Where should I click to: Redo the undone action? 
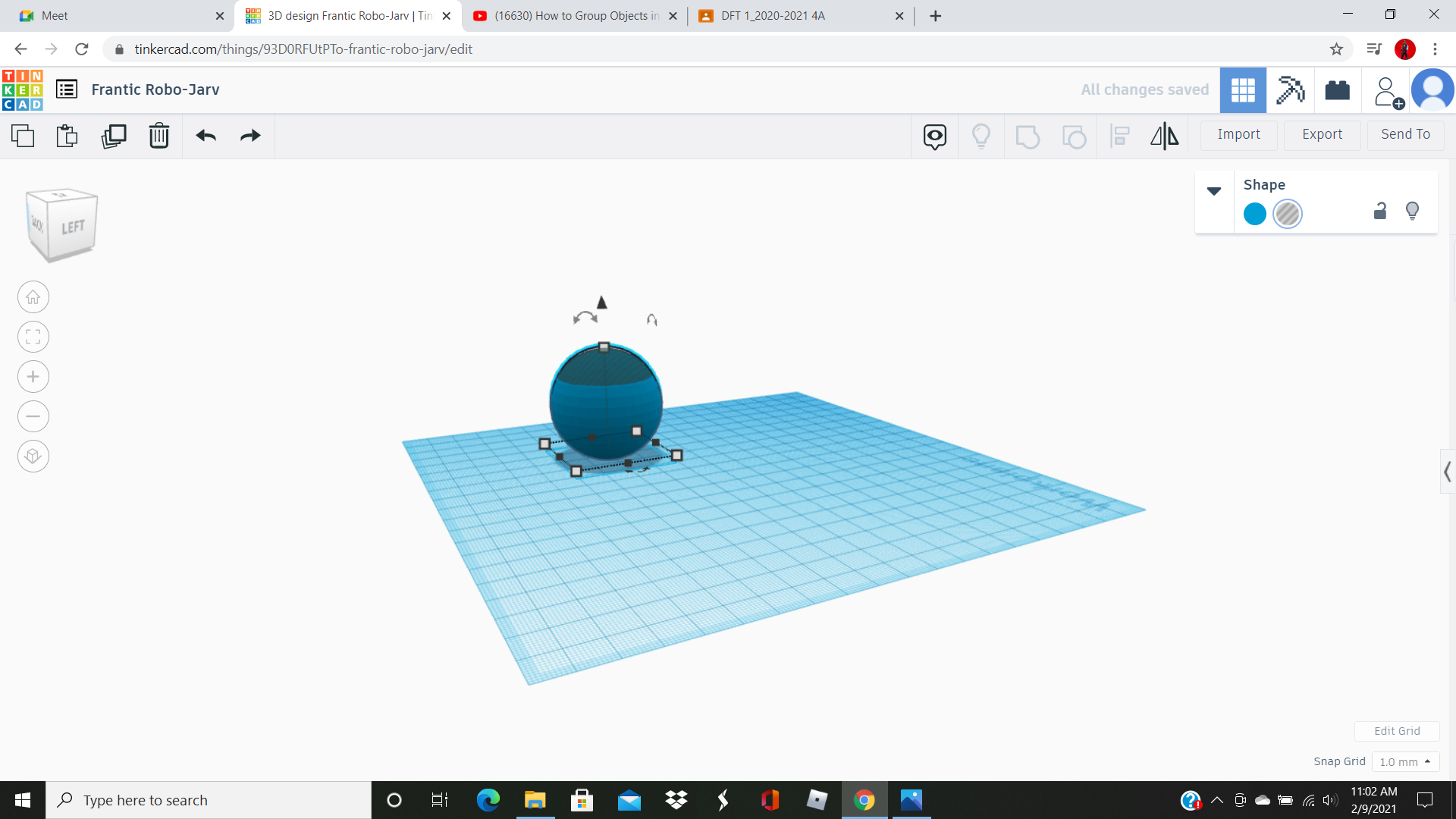click(250, 136)
